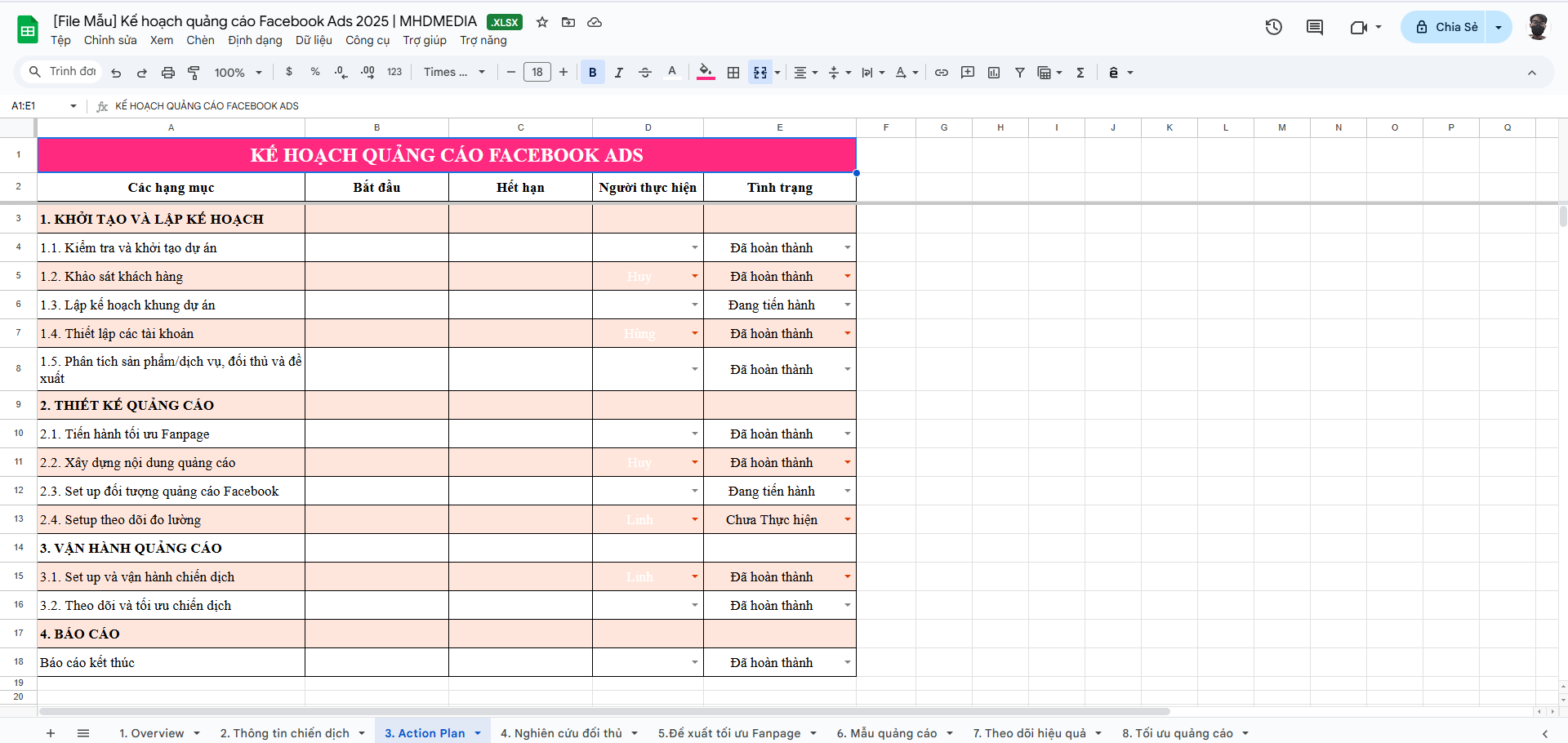This screenshot has height=743, width=1568.
Task: Star the document
Action: click(x=542, y=22)
